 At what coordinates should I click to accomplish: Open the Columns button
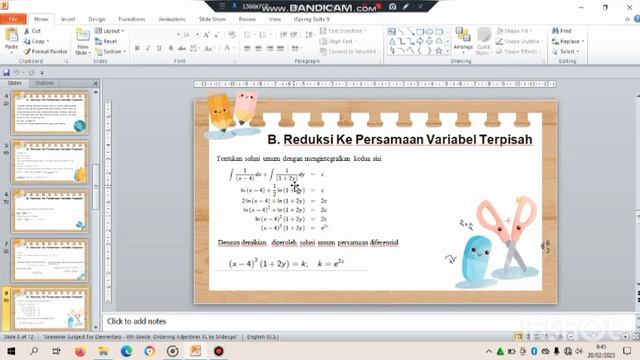click(296, 48)
